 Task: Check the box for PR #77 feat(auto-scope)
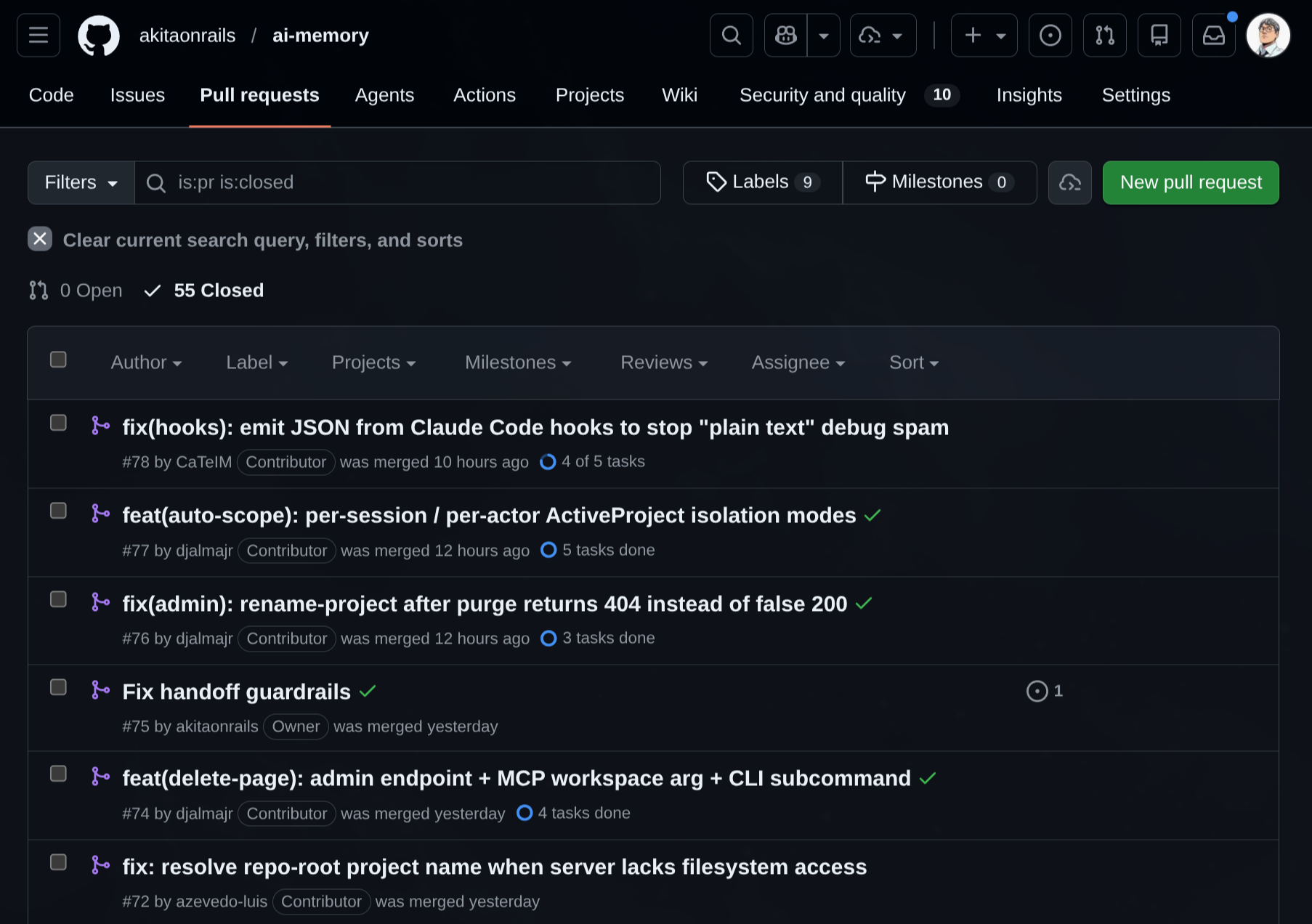[58, 511]
